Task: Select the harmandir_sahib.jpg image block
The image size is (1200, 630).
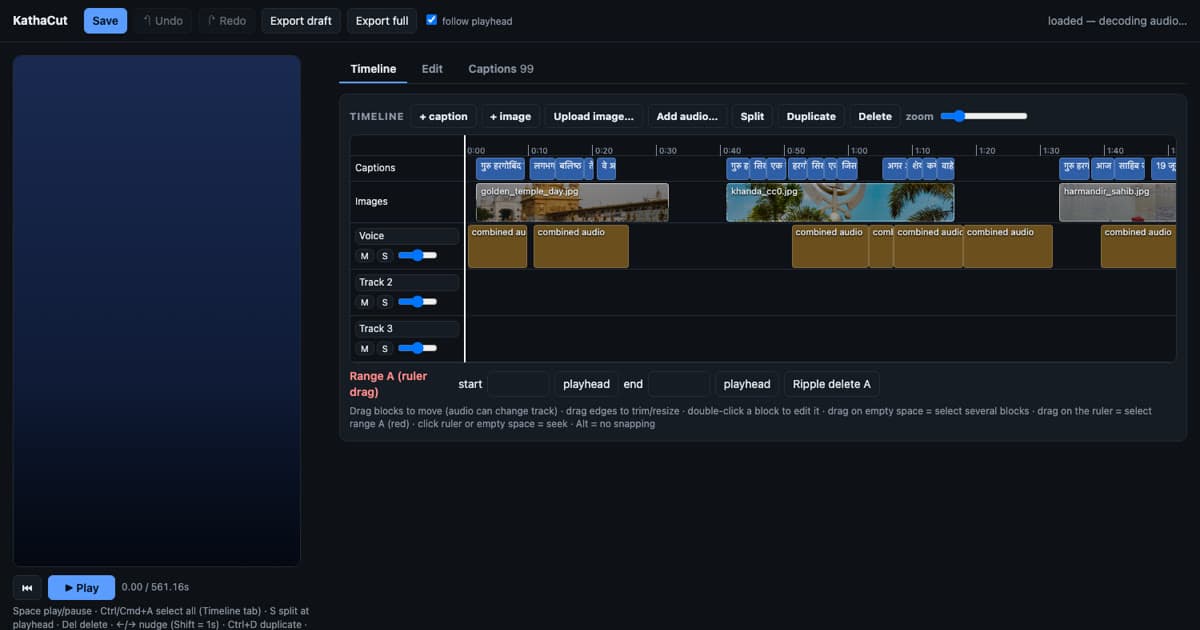Action: coord(1118,202)
